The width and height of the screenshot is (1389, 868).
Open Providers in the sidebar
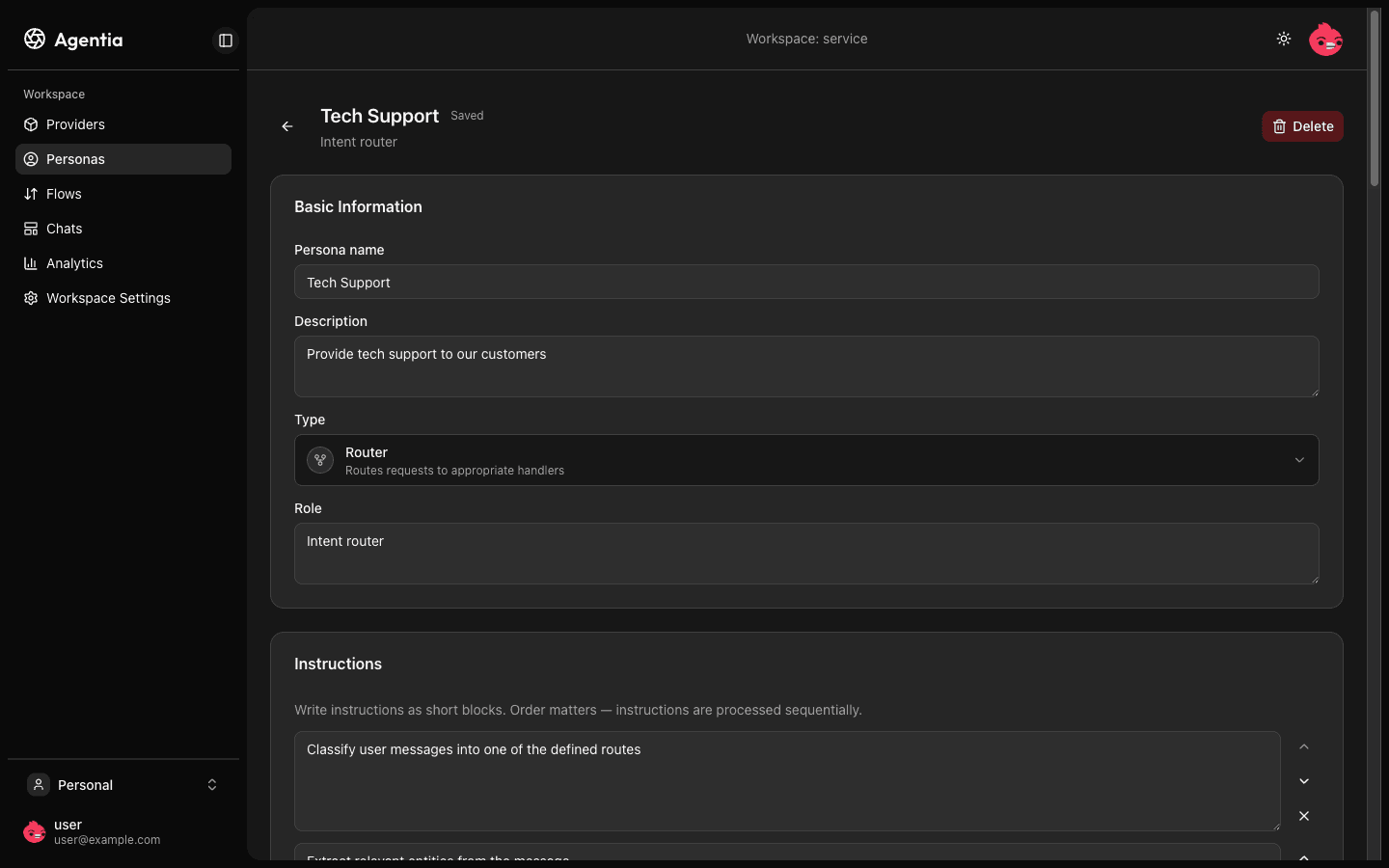click(123, 124)
